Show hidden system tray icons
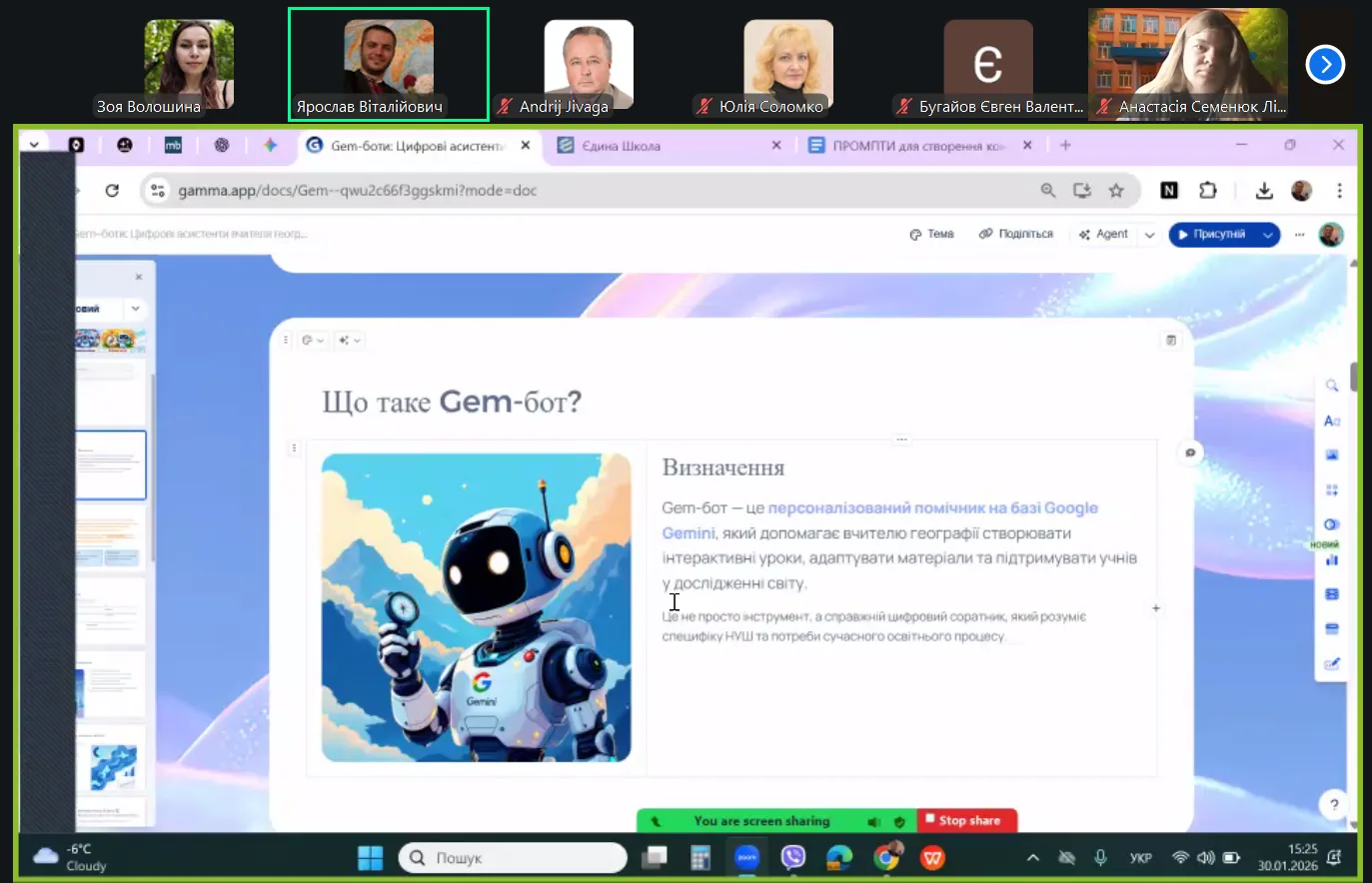This screenshot has width=1372, height=883. click(x=1033, y=858)
